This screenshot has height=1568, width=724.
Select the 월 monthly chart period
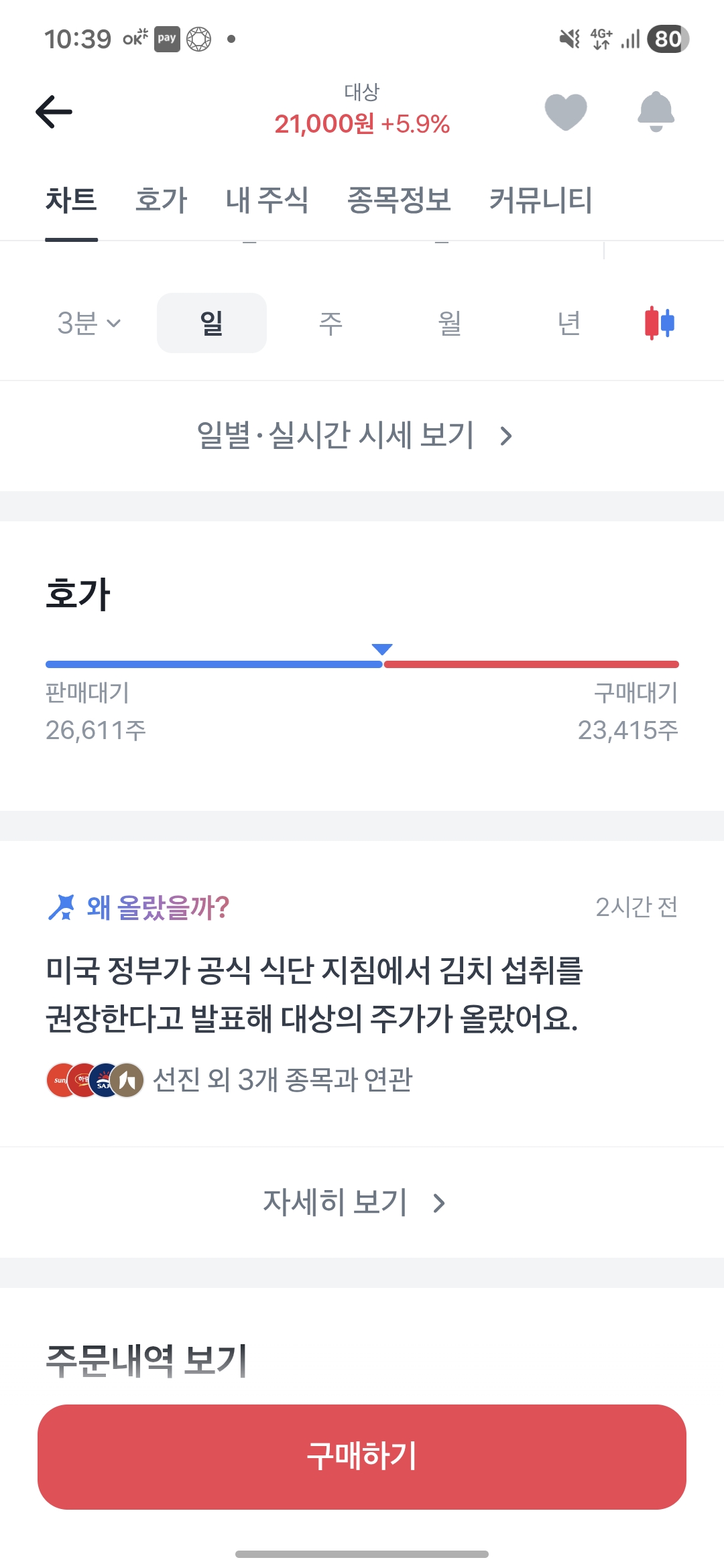pos(450,323)
